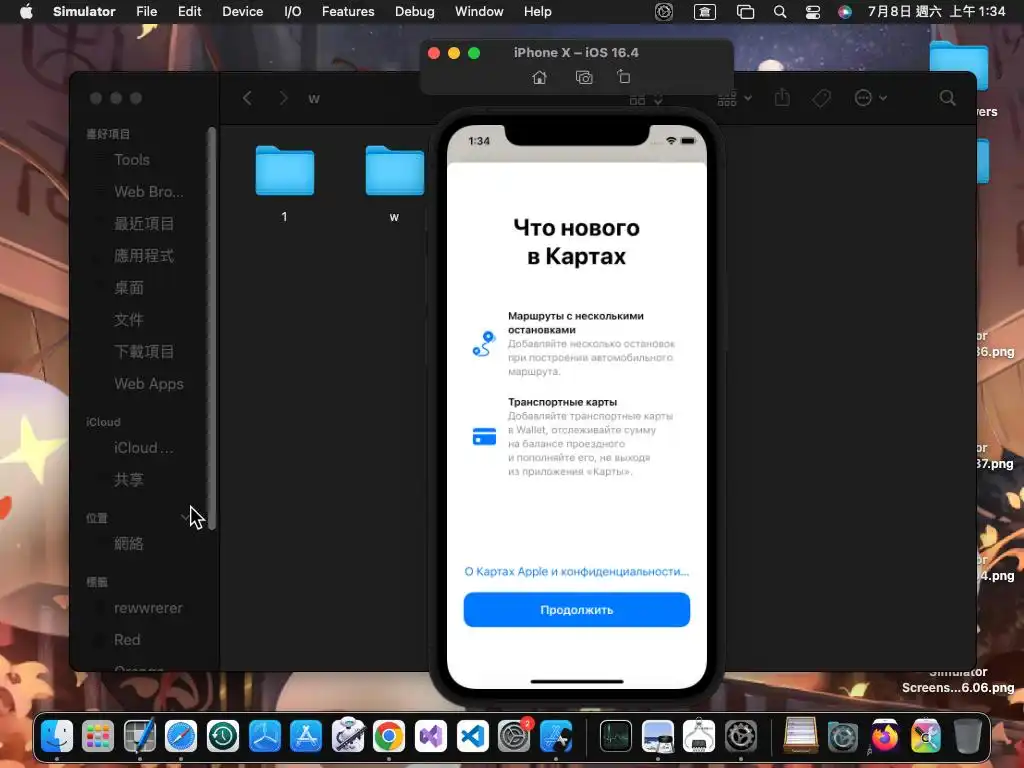Viewport: 1024px width, 768px height.
Task: Select Web Apps in Finder sidebar
Action: click(148, 384)
